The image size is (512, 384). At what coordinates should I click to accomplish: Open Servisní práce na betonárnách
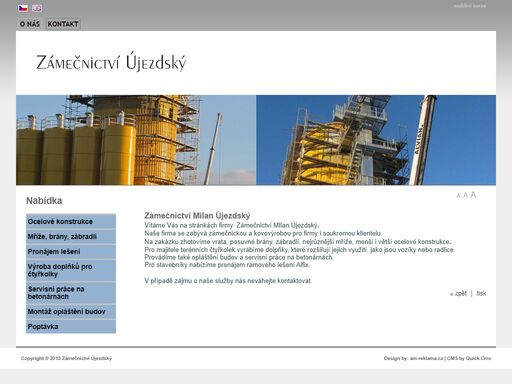coord(71,293)
